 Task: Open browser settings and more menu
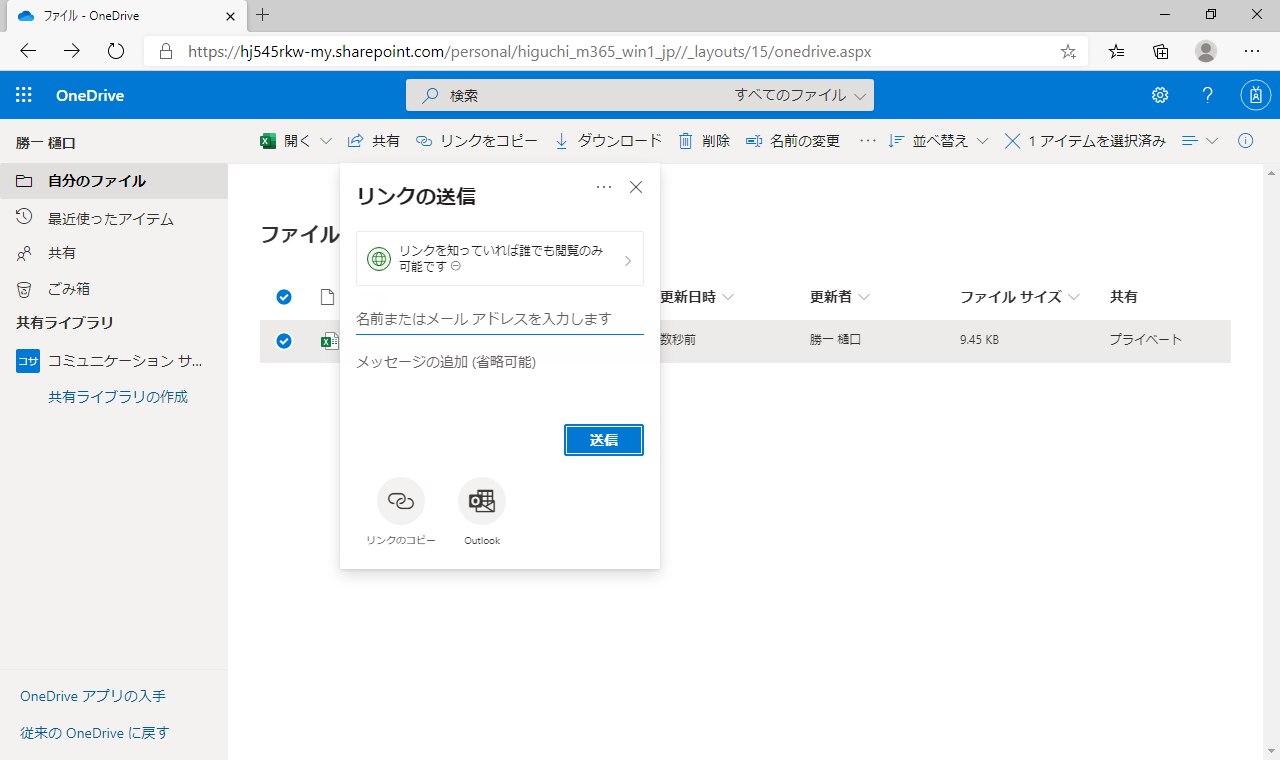point(1252,51)
